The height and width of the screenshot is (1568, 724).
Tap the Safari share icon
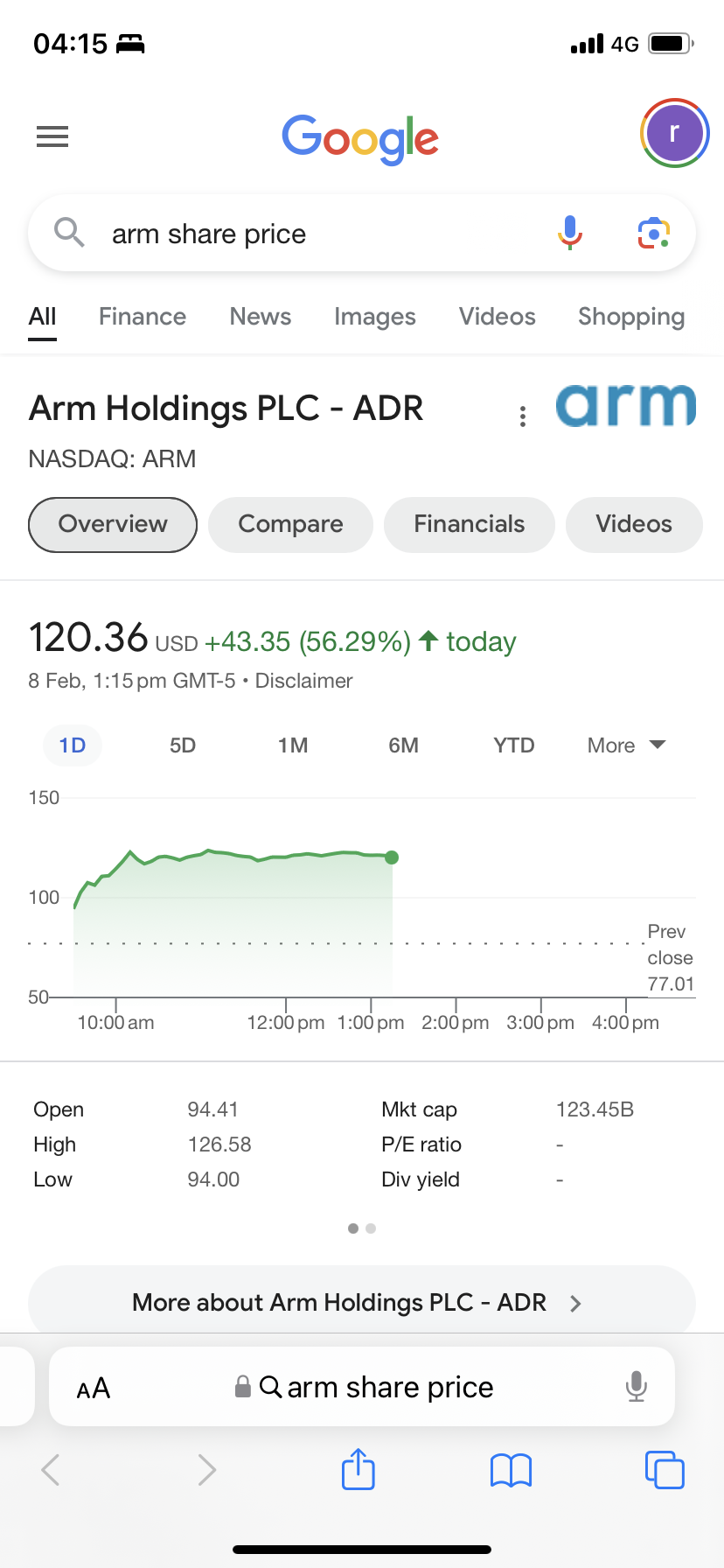[x=359, y=1469]
